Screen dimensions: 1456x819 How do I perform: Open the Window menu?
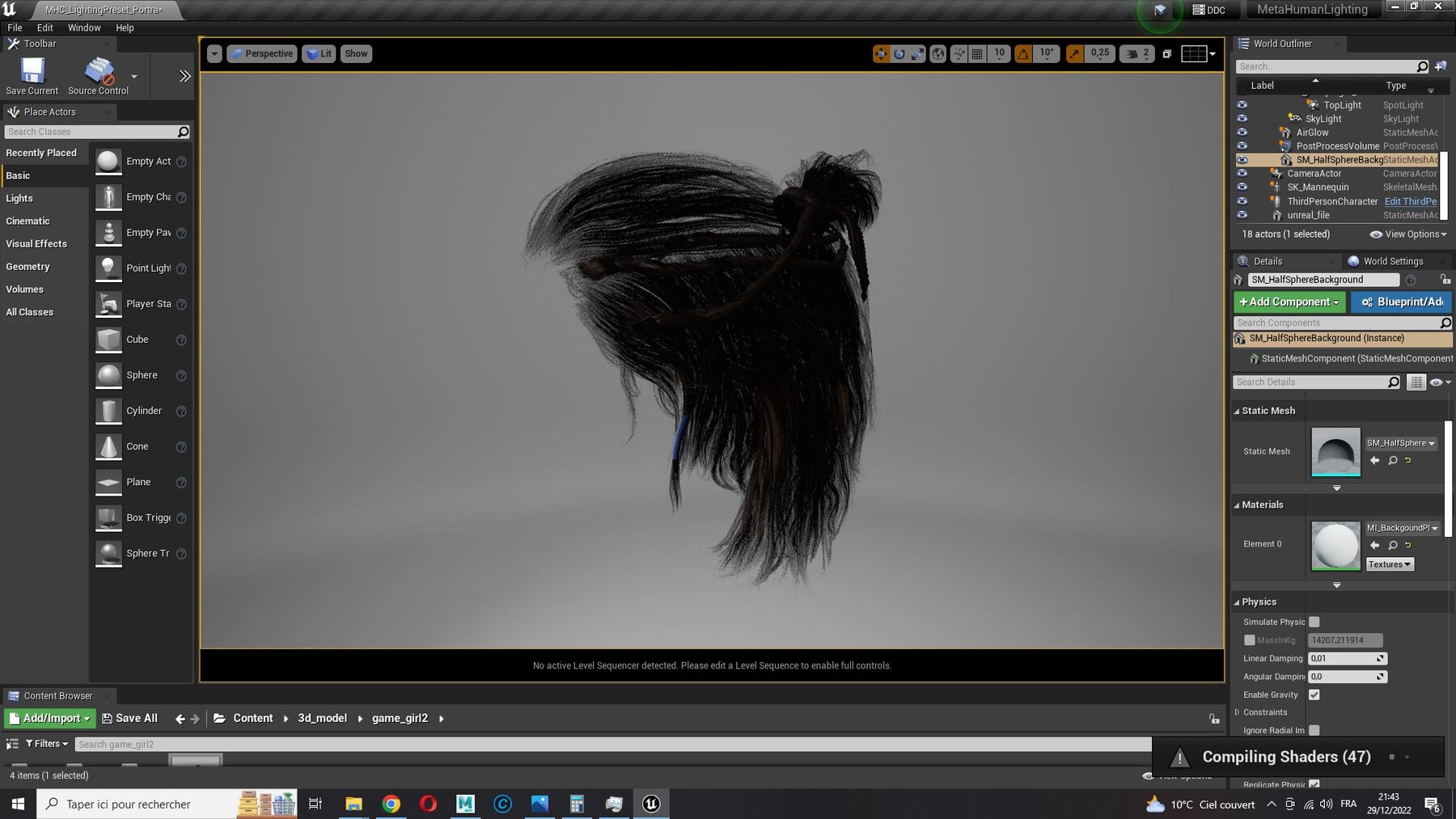84,27
